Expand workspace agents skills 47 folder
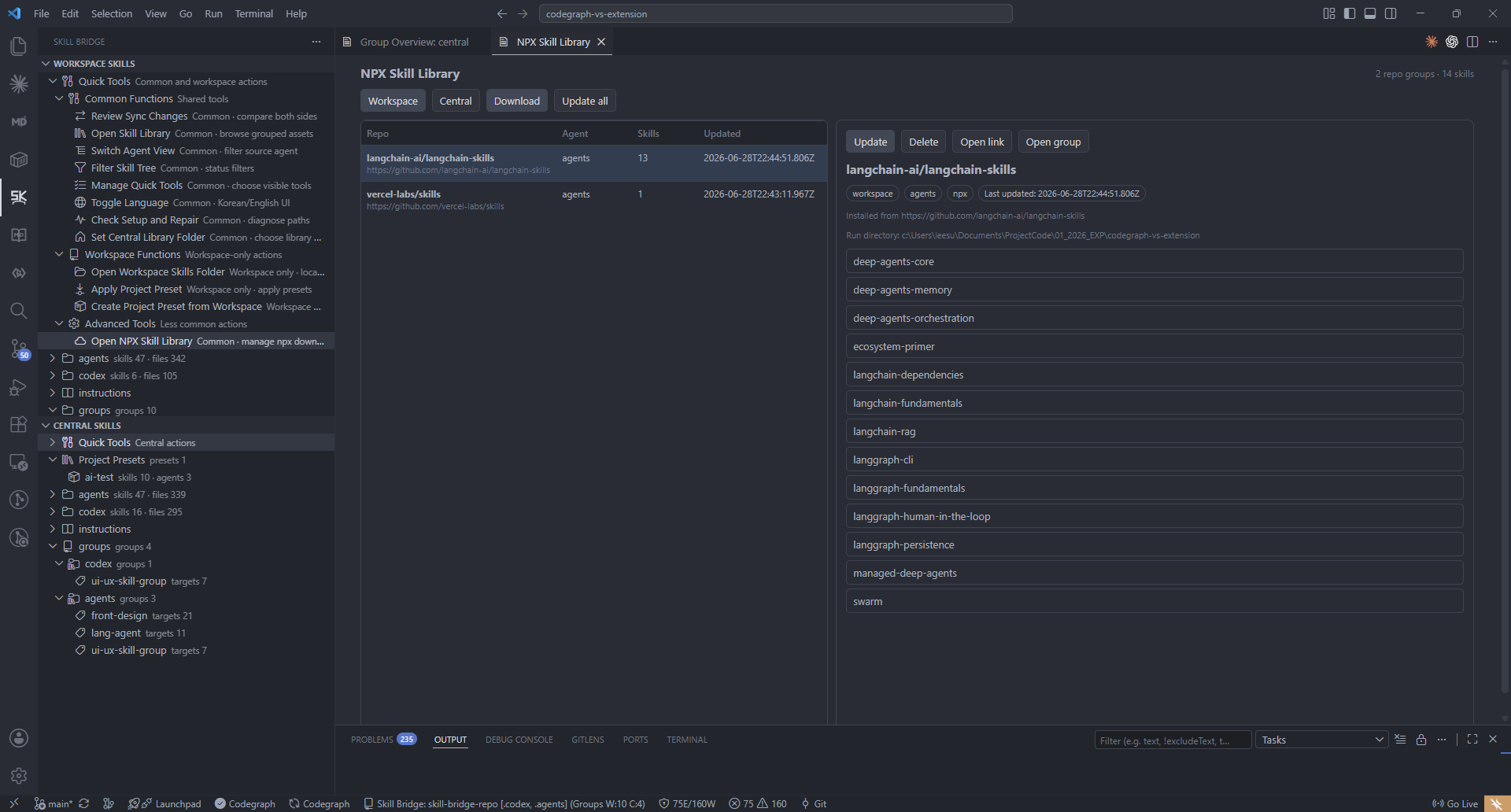The width and height of the screenshot is (1511, 812). (53, 358)
